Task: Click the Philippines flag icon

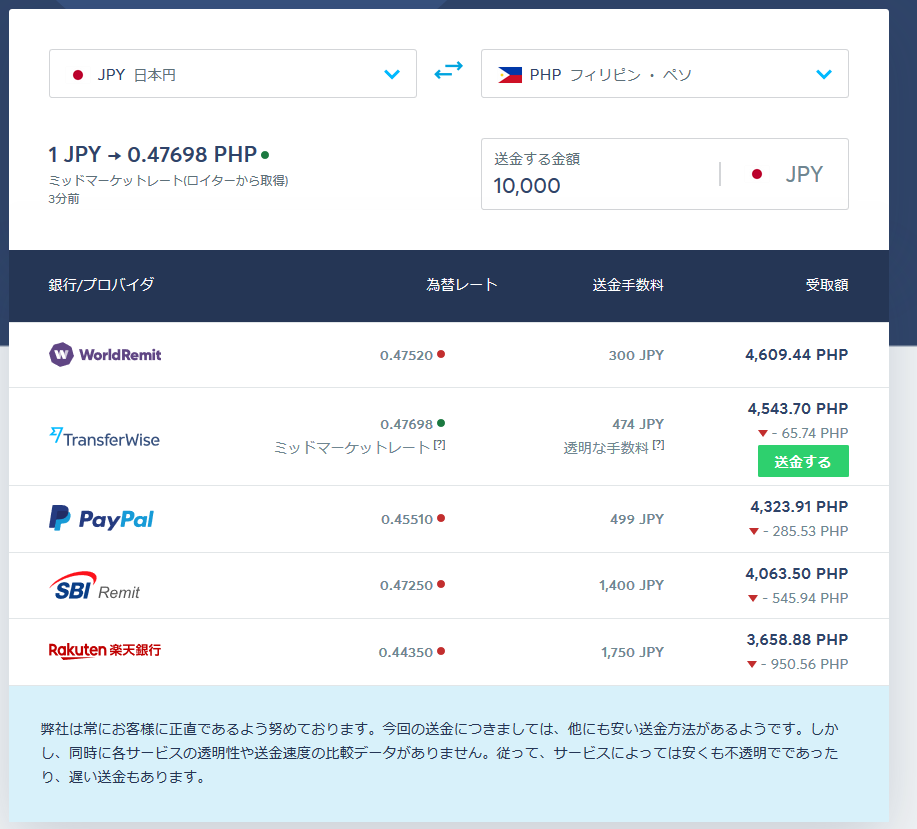Action: pyautogui.click(x=509, y=75)
